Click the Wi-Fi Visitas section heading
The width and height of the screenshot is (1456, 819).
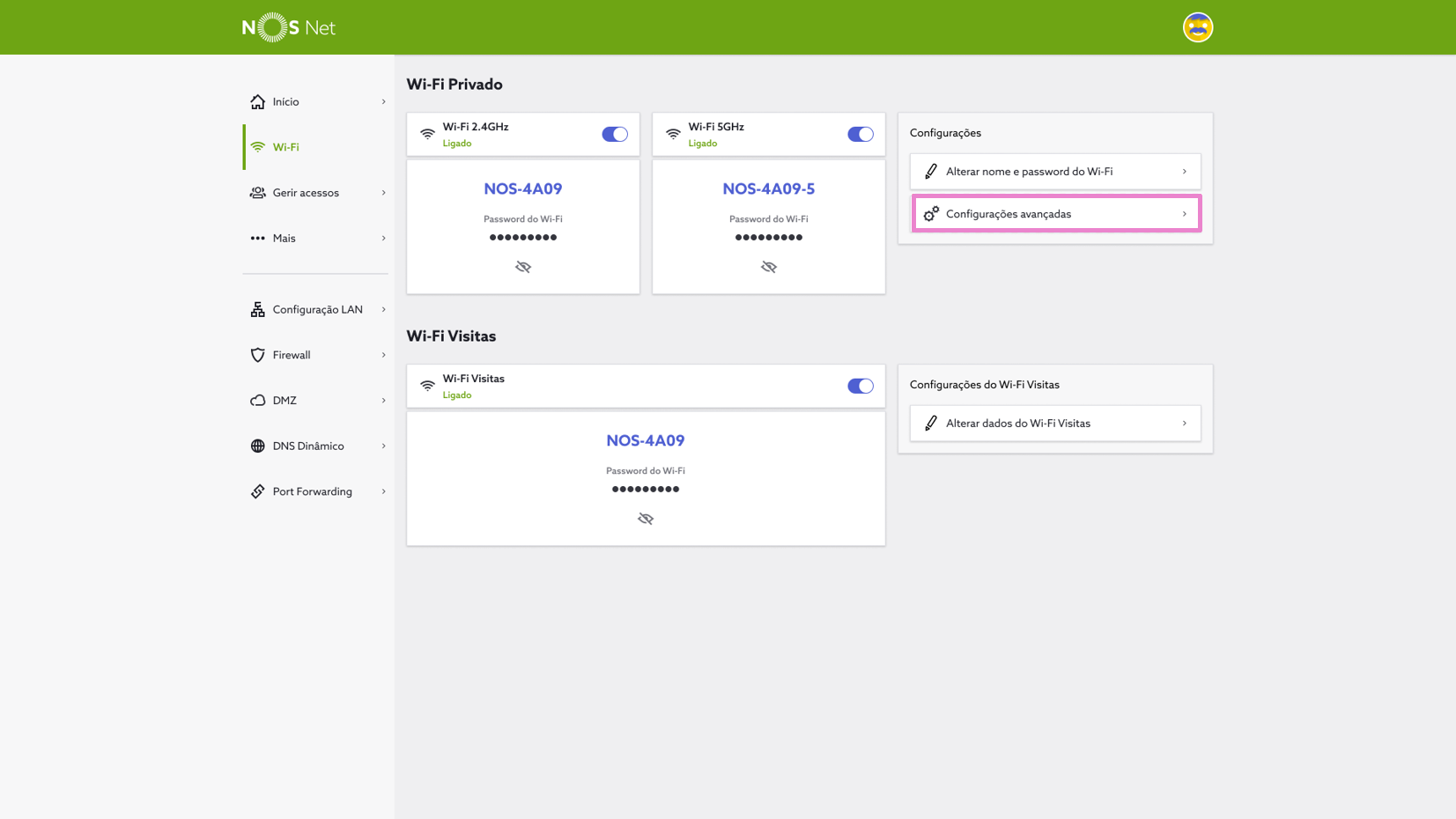(x=451, y=336)
